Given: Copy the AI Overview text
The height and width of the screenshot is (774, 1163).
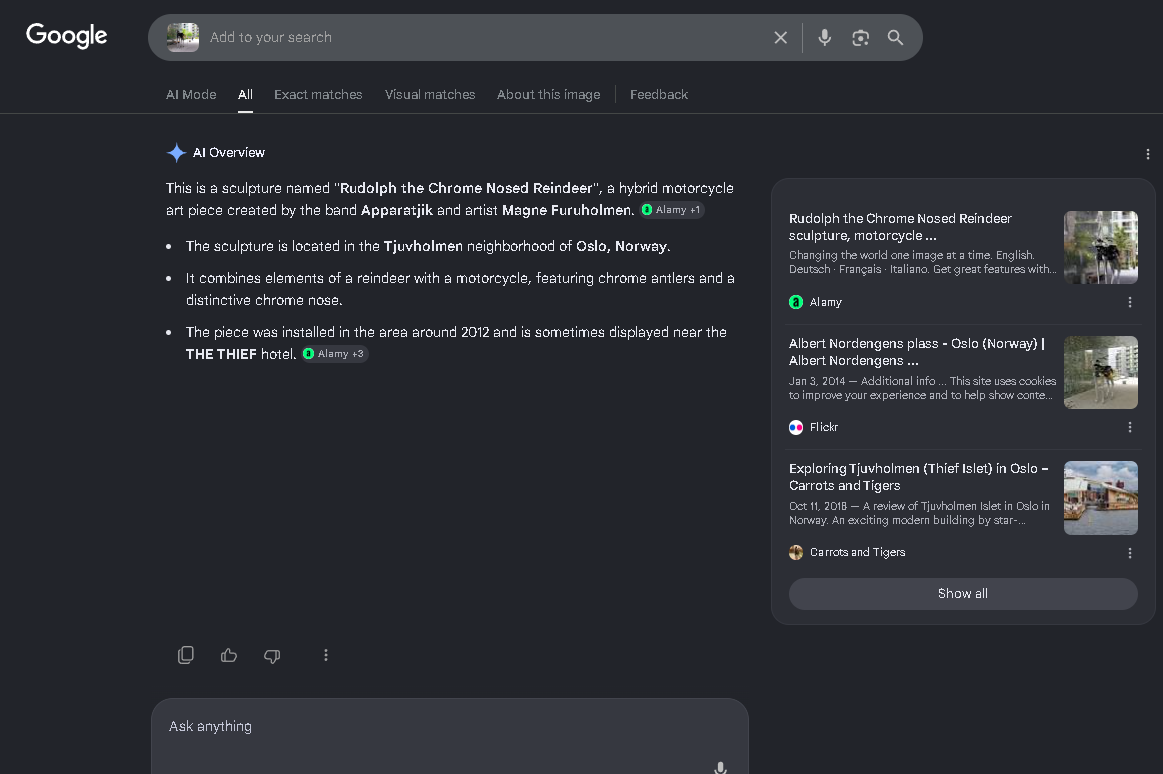Looking at the screenshot, I should pyautogui.click(x=186, y=655).
